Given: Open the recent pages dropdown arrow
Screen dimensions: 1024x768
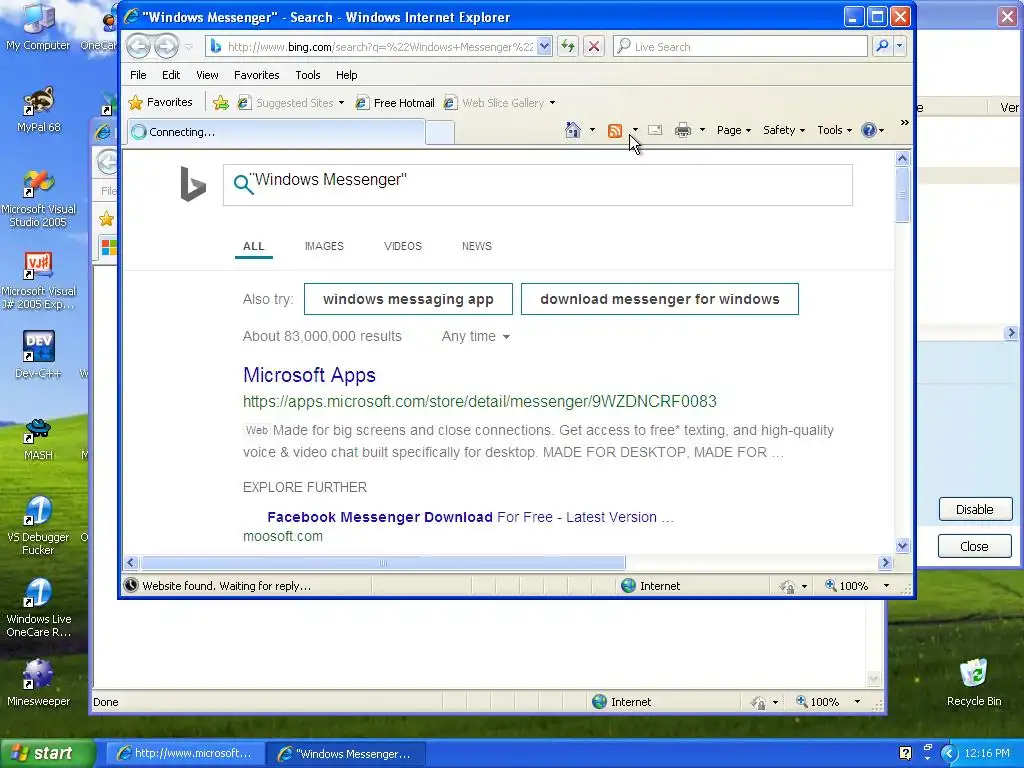Looking at the screenshot, I should point(189,46).
